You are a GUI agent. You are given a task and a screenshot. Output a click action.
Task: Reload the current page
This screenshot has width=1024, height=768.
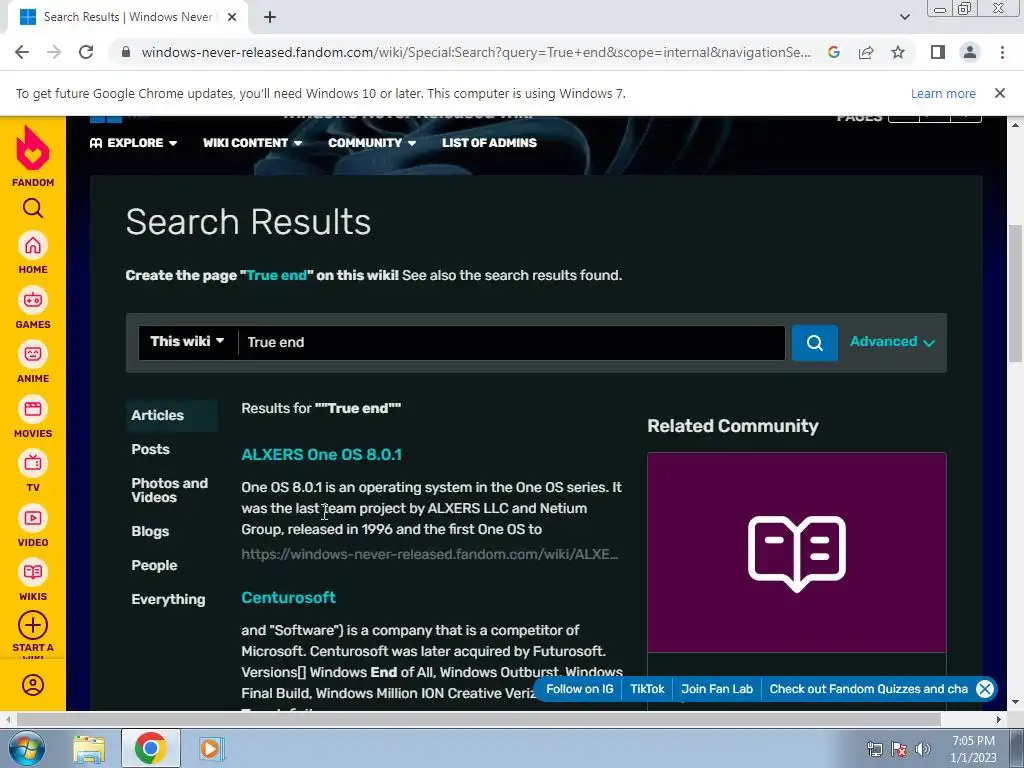86,52
